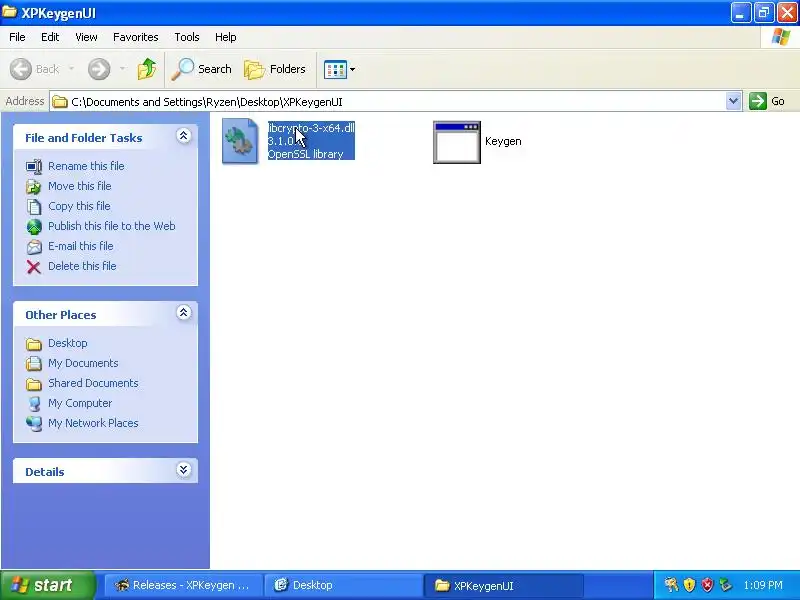Click the Keygen file label
The height and width of the screenshot is (600, 800).
point(503,141)
